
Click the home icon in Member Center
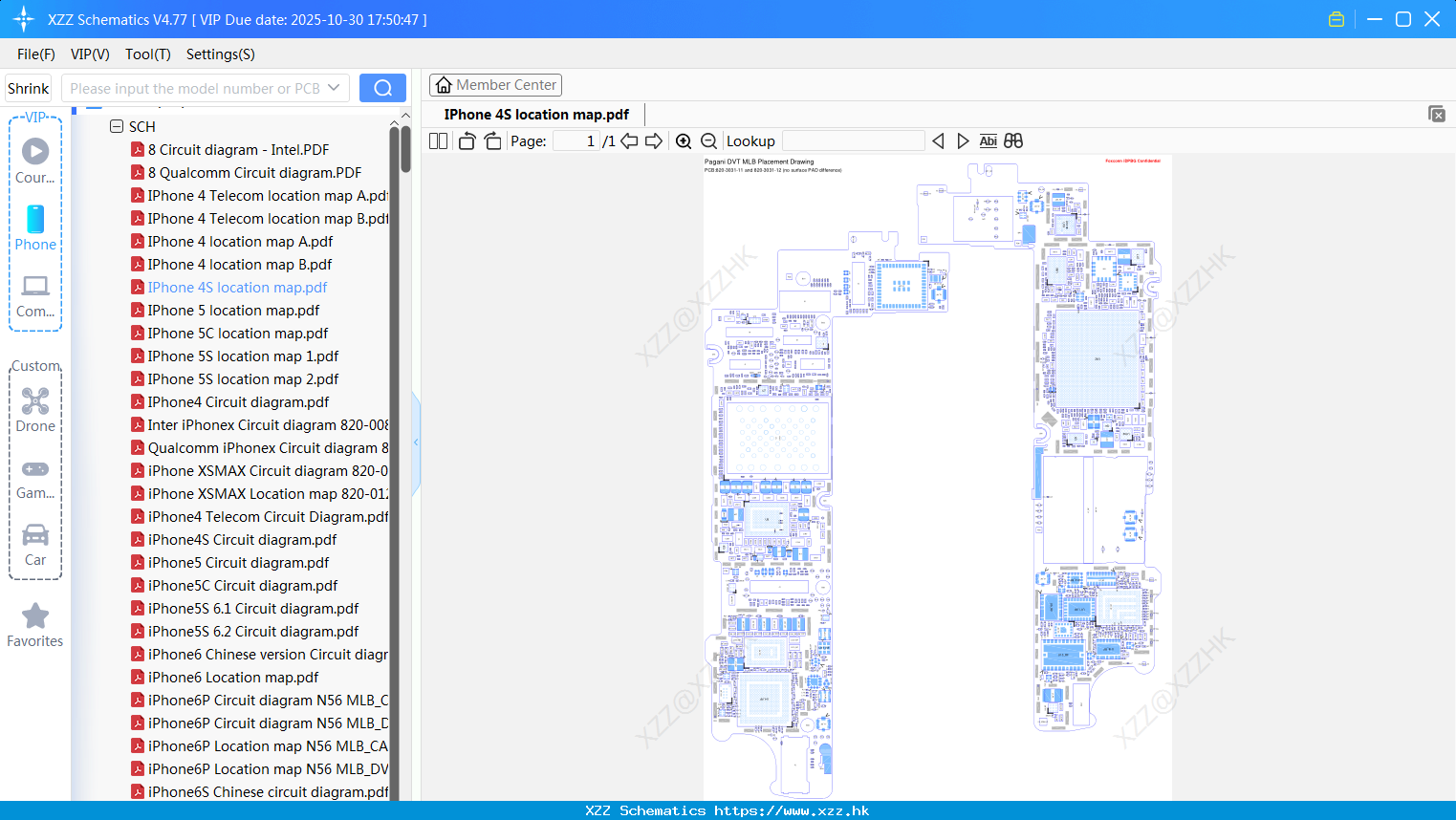coord(444,85)
